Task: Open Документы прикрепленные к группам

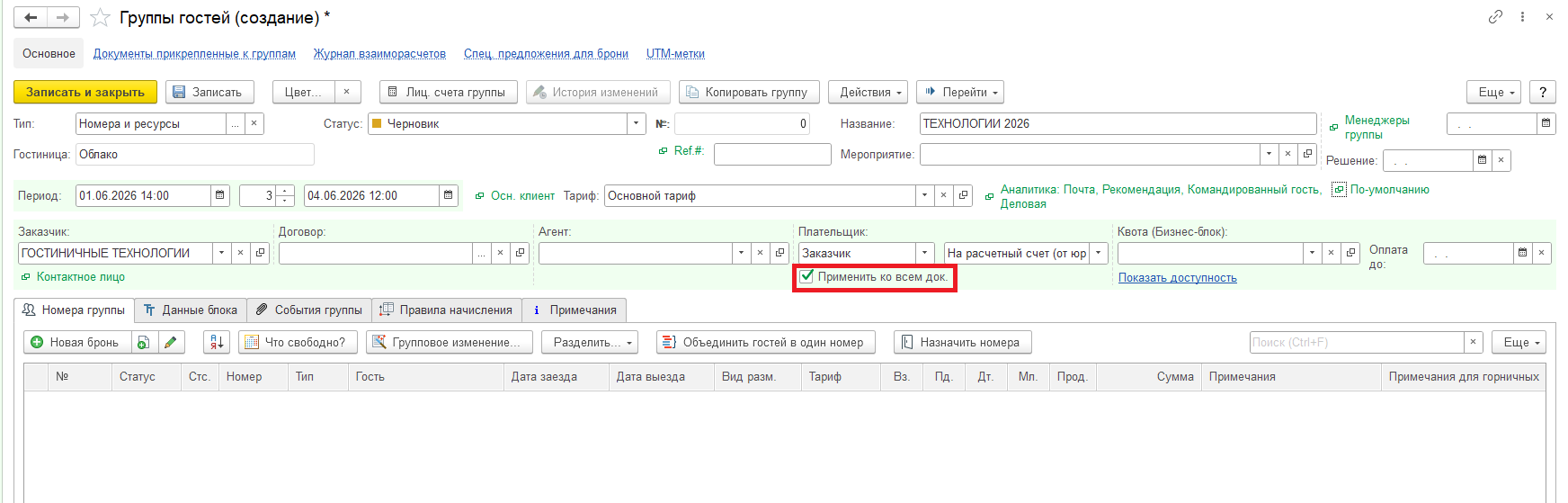Action: (x=194, y=54)
